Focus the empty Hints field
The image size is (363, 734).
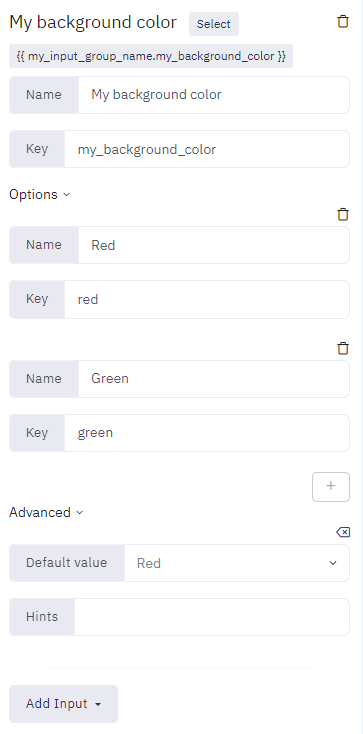pos(212,617)
